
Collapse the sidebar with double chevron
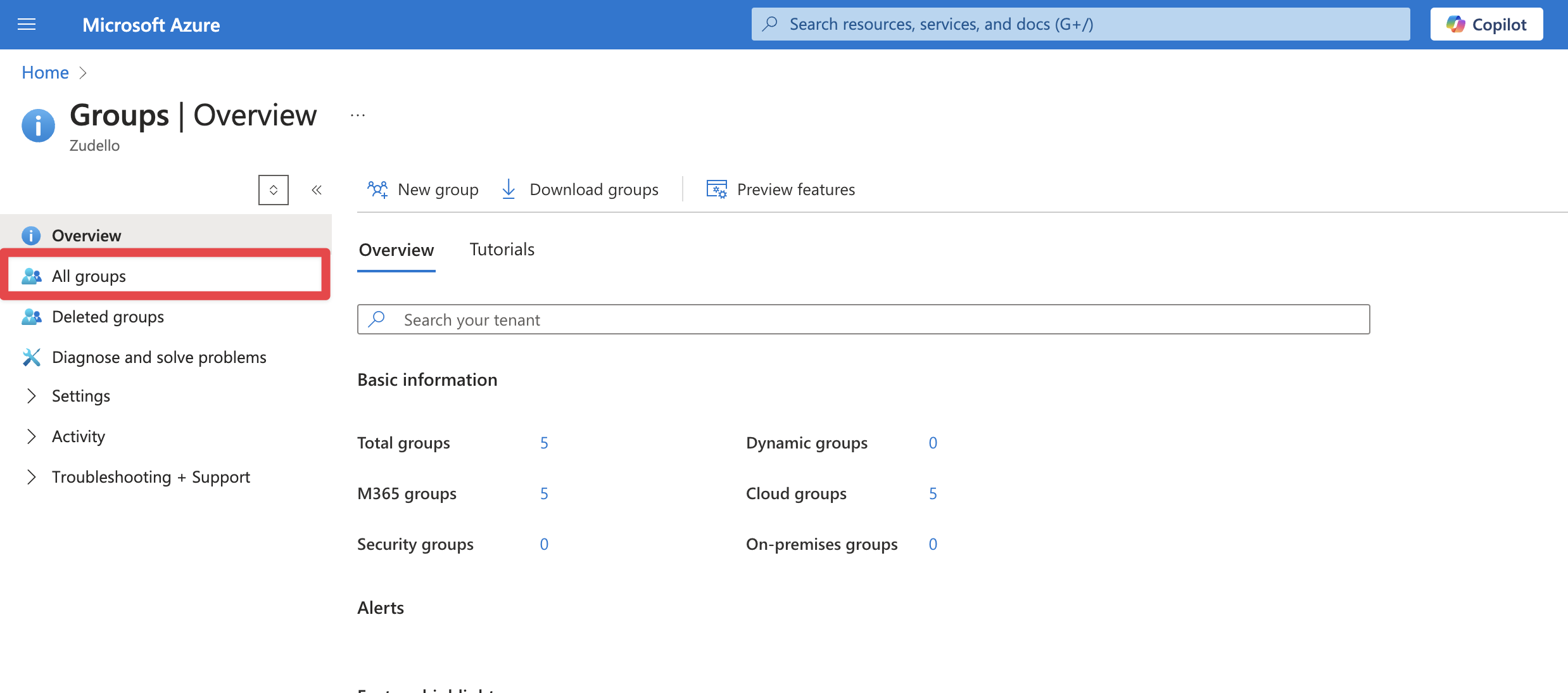pos(317,190)
